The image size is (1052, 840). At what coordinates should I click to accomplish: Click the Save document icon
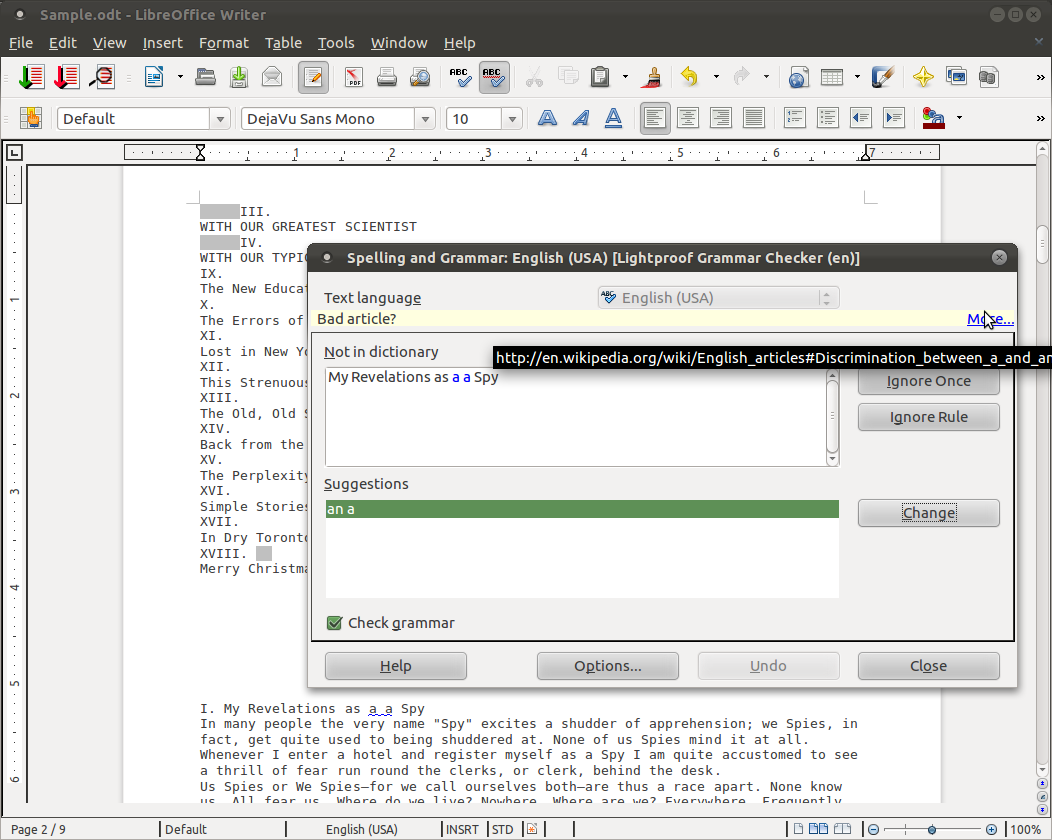click(x=239, y=77)
